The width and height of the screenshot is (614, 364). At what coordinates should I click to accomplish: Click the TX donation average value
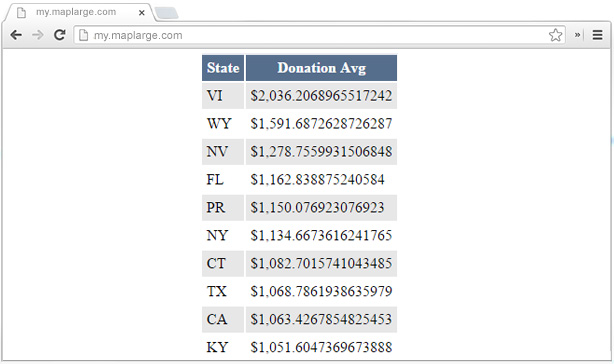click(x=321, y=291)
